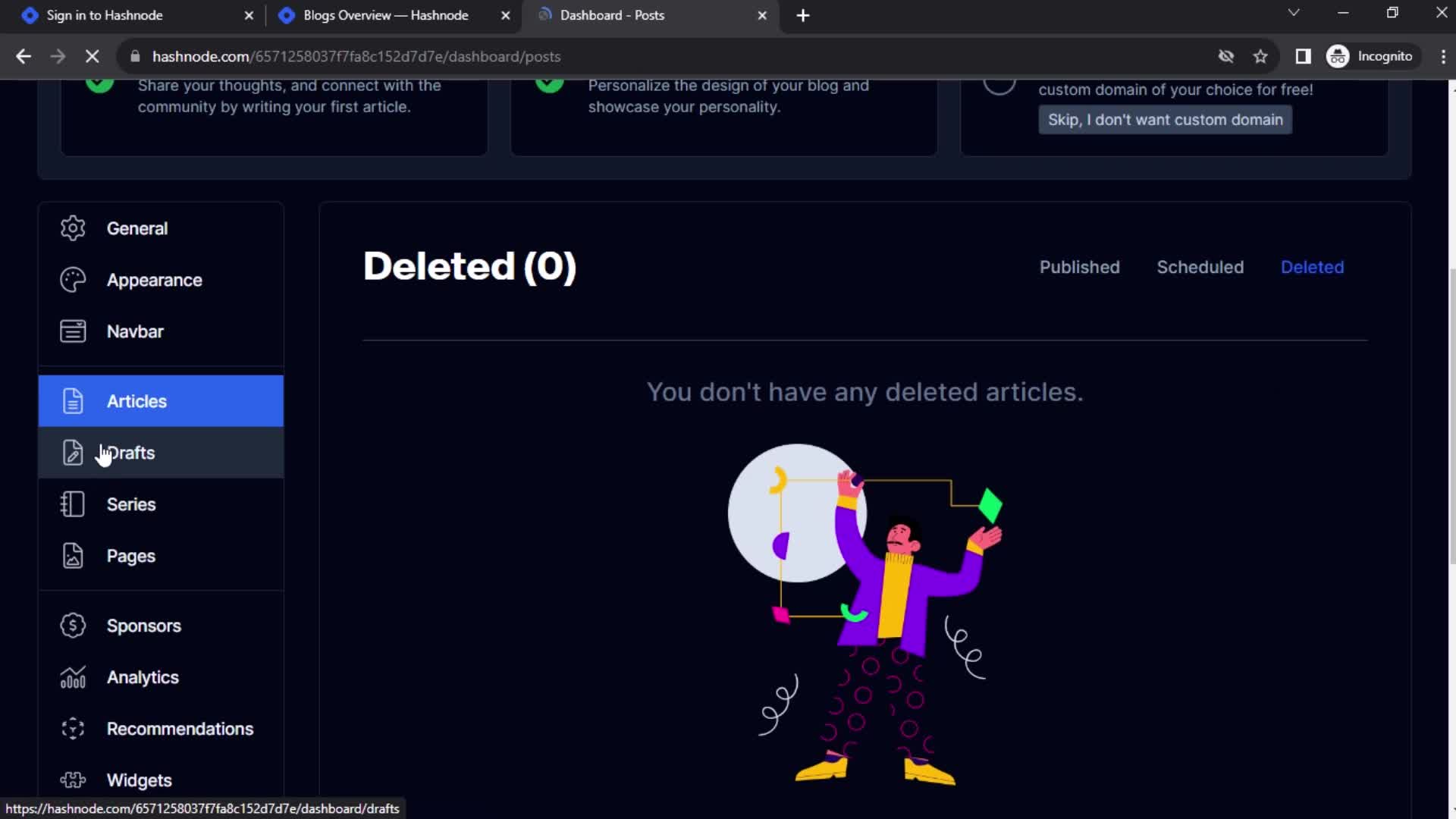Image resolution: width=1456 pixels, height=819 pixels.
Task: Select the Drafts sidebar icon
Action: (x=72, y=452)
